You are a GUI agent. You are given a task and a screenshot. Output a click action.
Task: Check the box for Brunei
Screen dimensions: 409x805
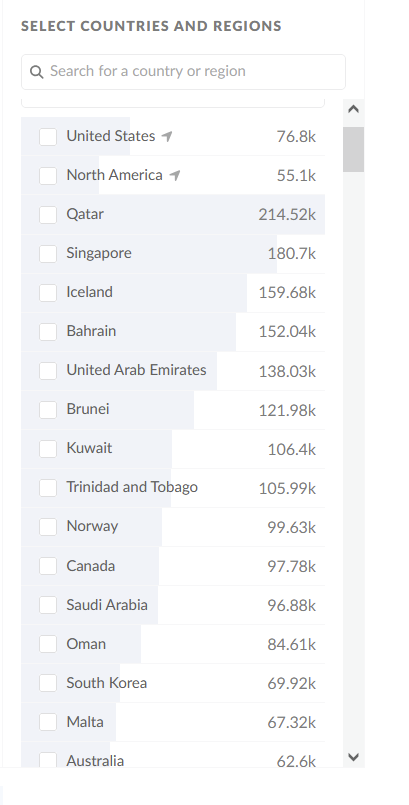pyautogui.click(x=48, y=410)
